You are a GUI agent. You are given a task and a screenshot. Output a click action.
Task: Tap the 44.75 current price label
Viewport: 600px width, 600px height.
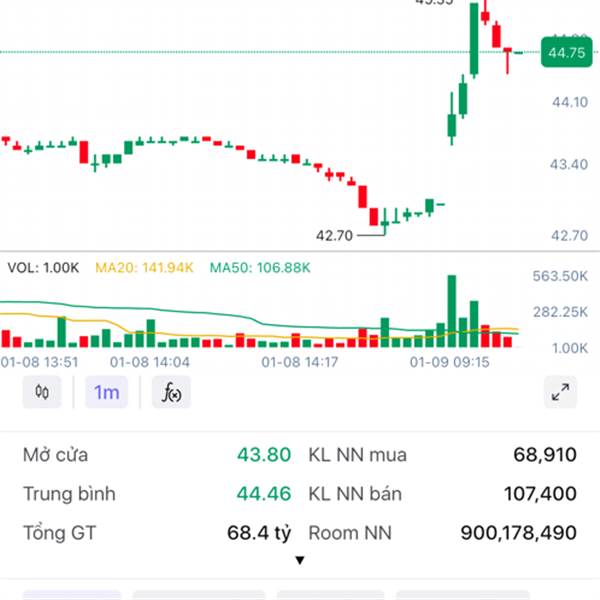[x=566, y=52]
